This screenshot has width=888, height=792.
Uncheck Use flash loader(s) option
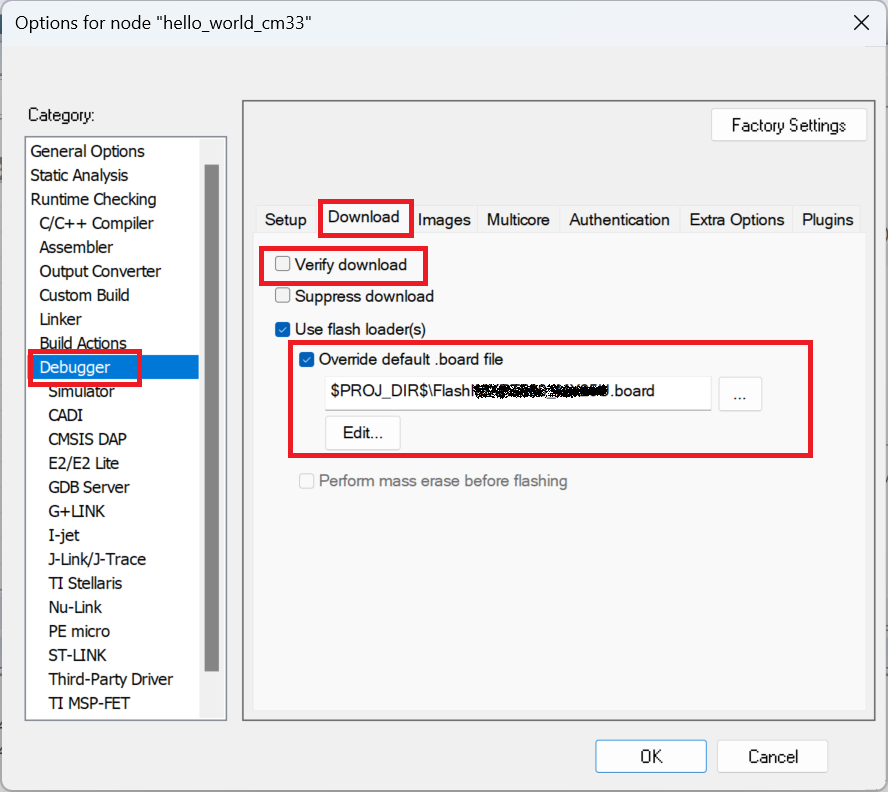tap(283, 329)
